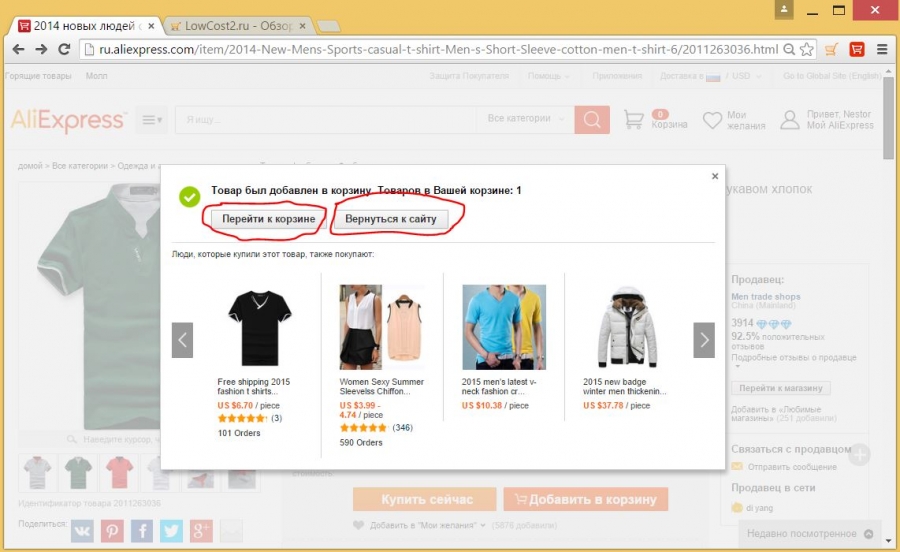This screenshot has width=900, height=552.
Task: Open red shopping cart extension icon
Action: (x=857, y=49)
